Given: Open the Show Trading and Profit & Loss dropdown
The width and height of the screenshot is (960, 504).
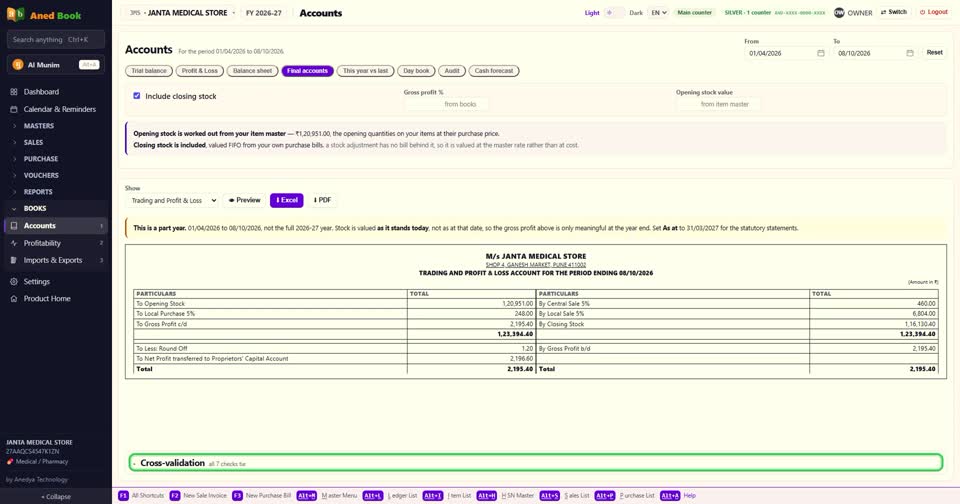Looking at the screenshot, I should tap(173, 200).
